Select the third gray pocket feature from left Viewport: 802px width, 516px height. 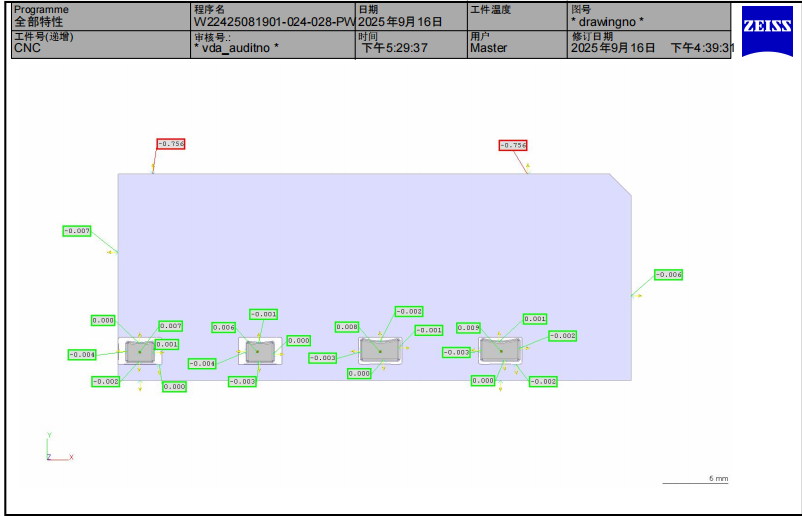coord(379,349)
